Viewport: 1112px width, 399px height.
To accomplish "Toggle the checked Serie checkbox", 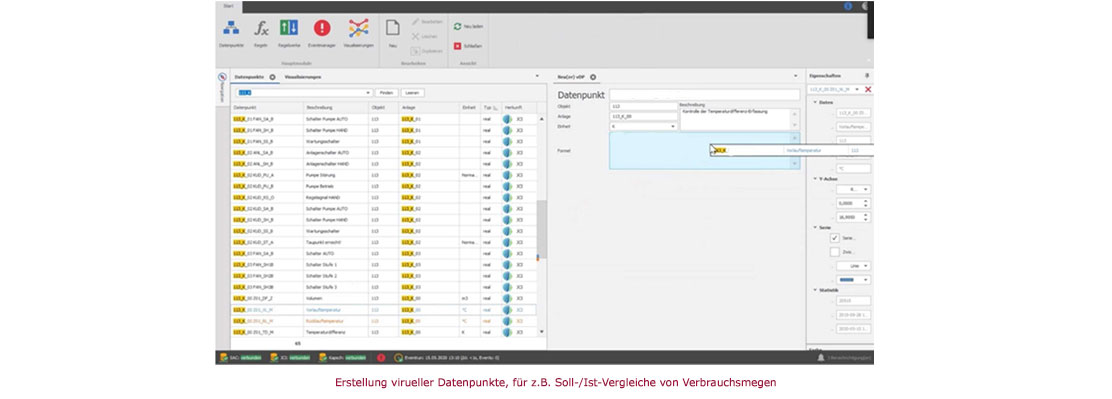I will click(835, 238).
